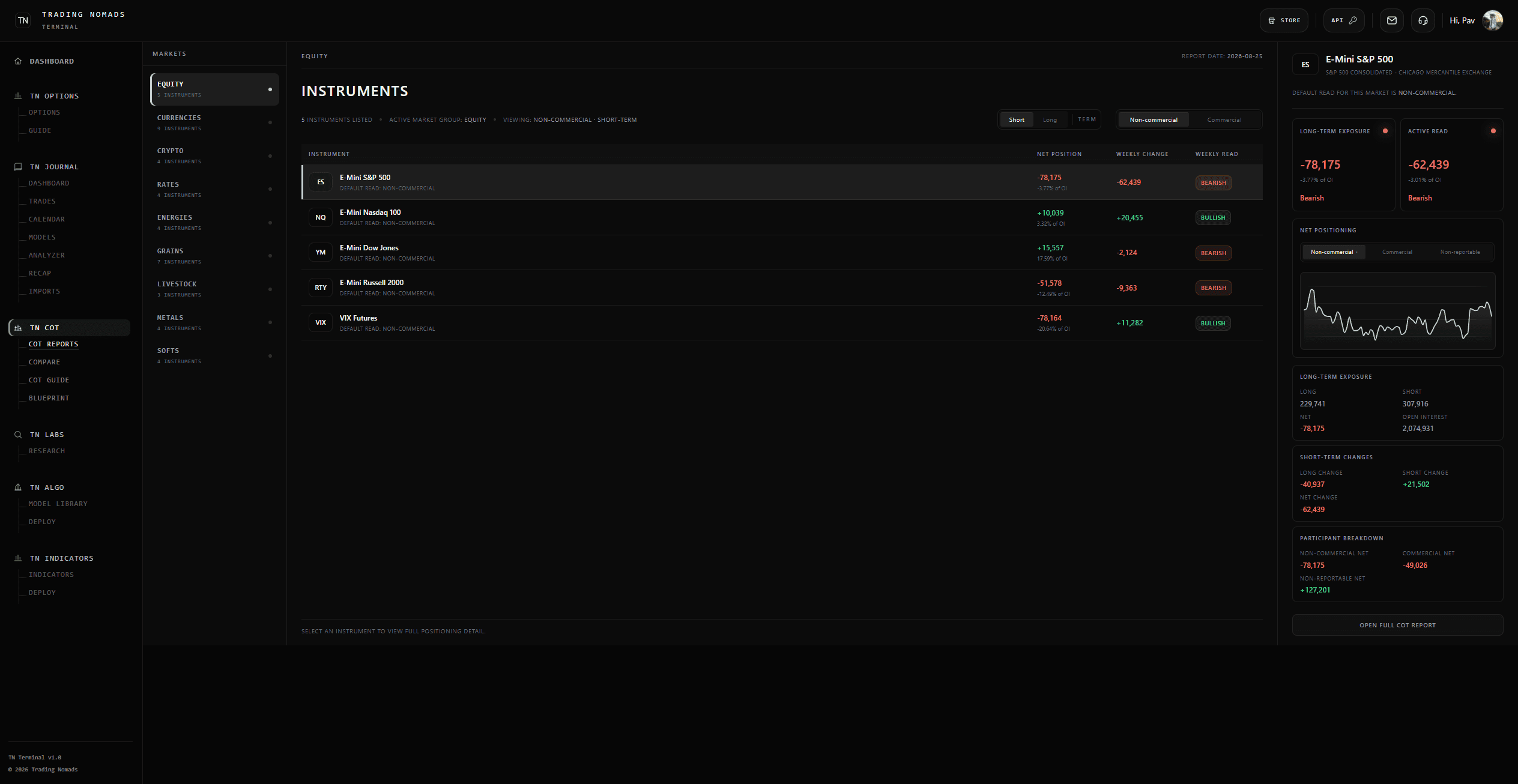Viewport: 1518px width, 784px height.
Task: Set table view to Commercial
Action: 1224,120
